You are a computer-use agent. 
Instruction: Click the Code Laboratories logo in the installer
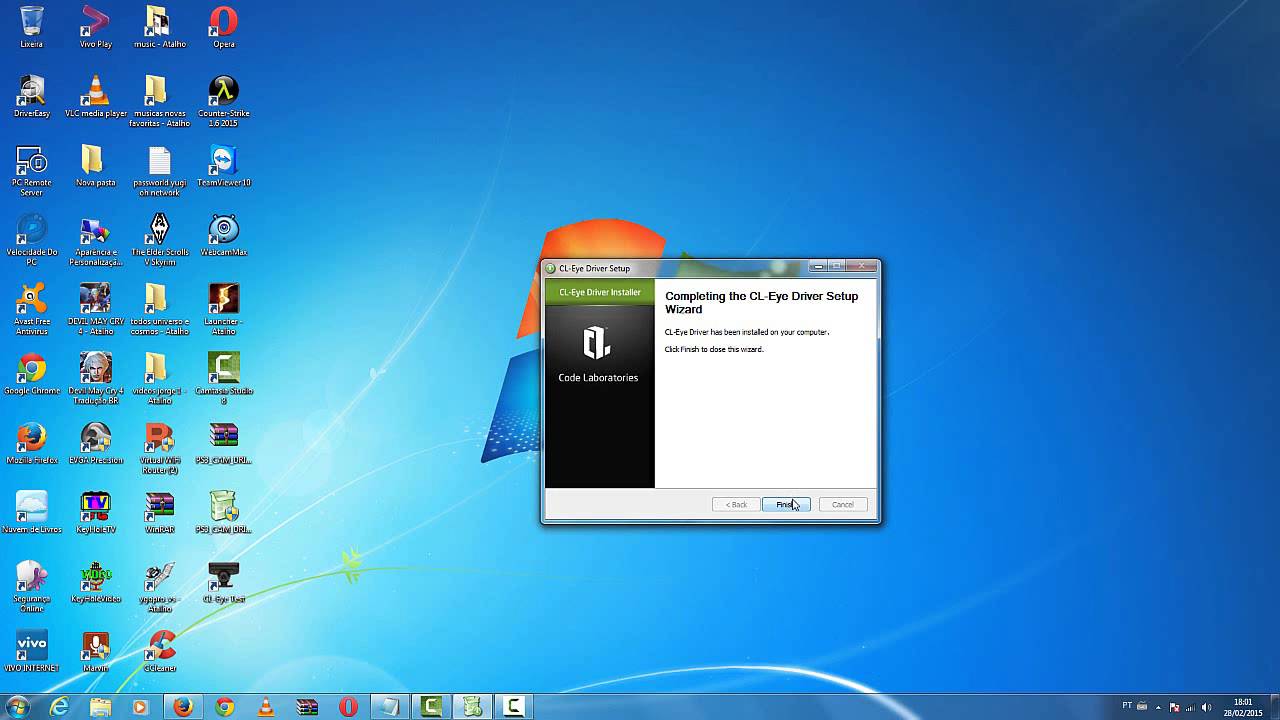click(597, 342)
